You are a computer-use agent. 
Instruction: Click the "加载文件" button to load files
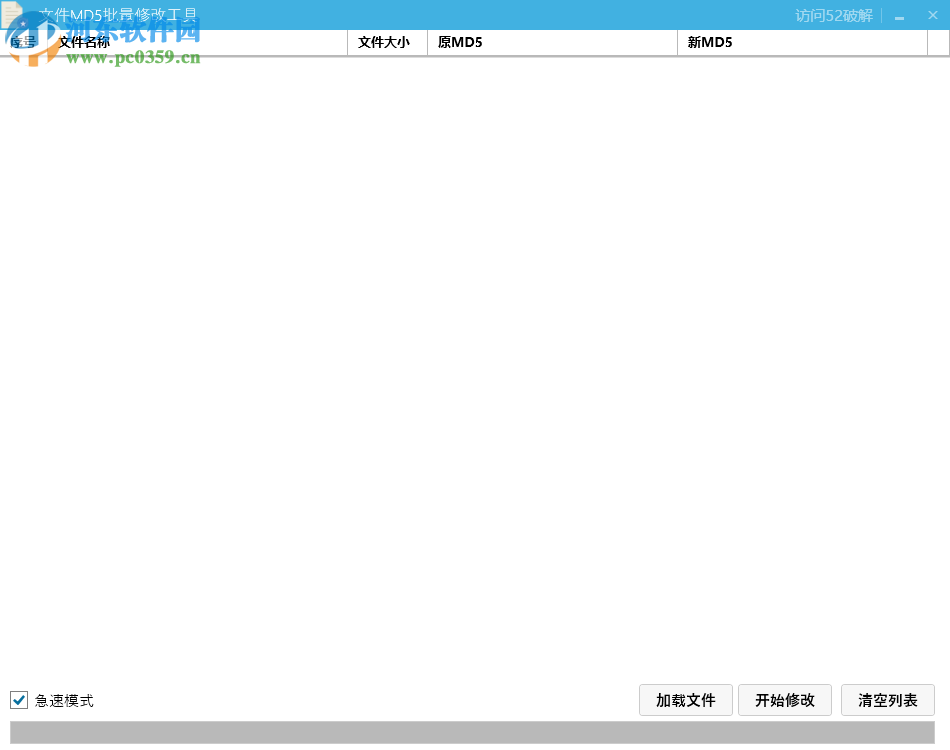pos(685,700)
